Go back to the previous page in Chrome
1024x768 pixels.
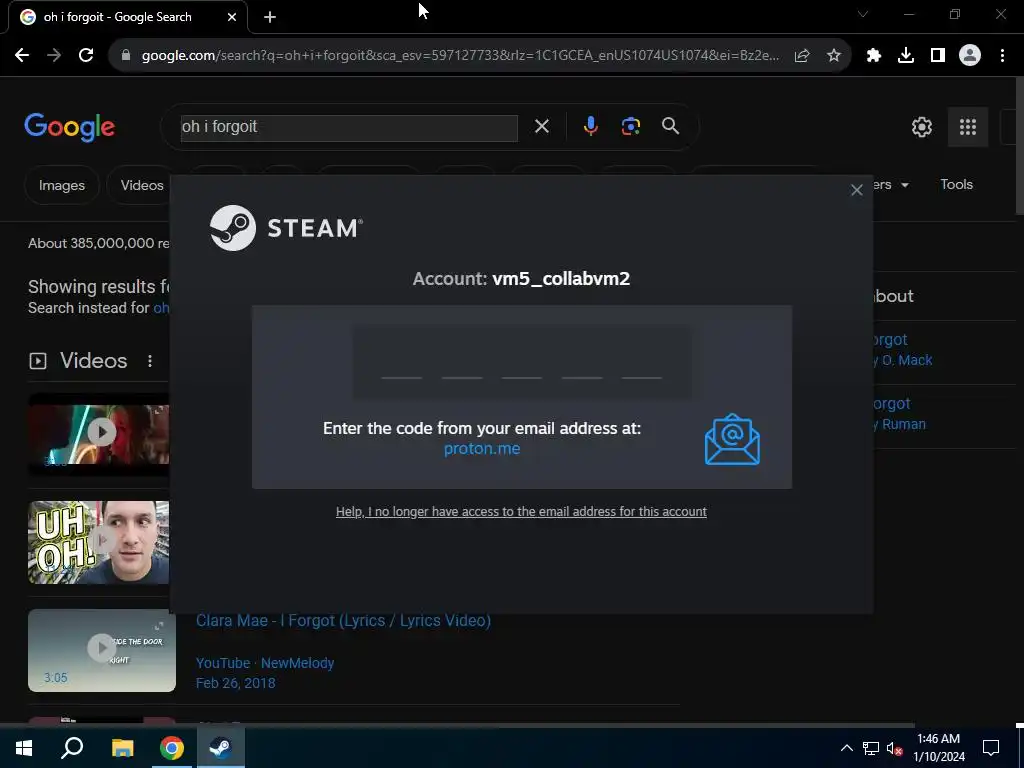[x=22, y=56]
